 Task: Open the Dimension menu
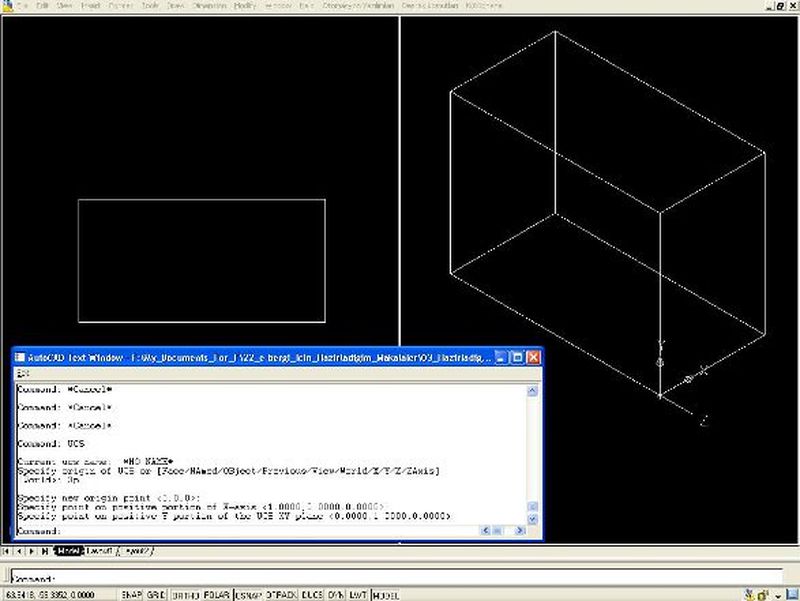click(x=209, y=6)
